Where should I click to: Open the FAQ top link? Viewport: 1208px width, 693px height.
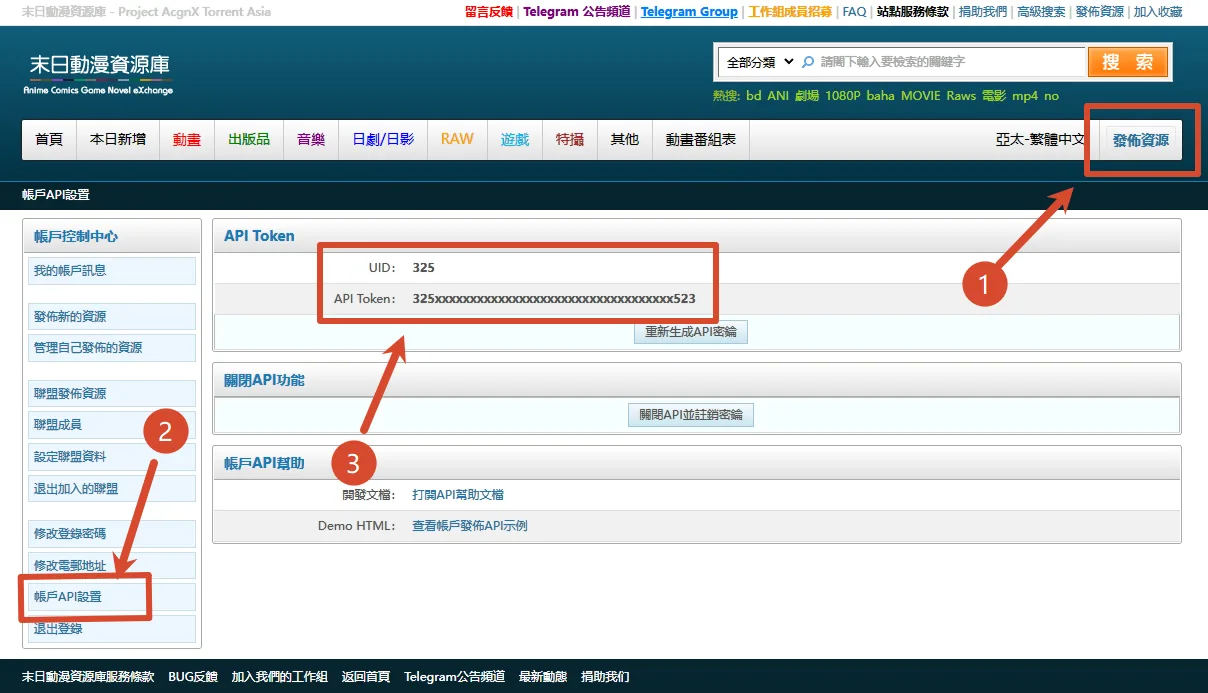pyautogui.click(x=855, y=12)
